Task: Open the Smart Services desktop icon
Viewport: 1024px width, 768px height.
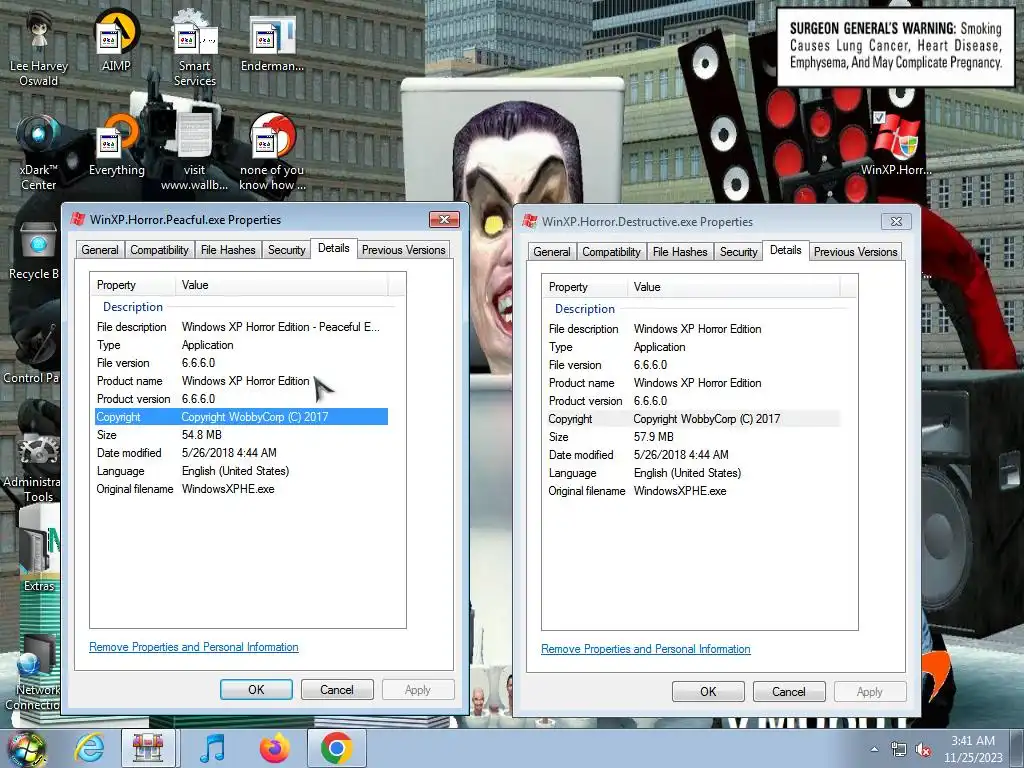Action: (194, 49)
